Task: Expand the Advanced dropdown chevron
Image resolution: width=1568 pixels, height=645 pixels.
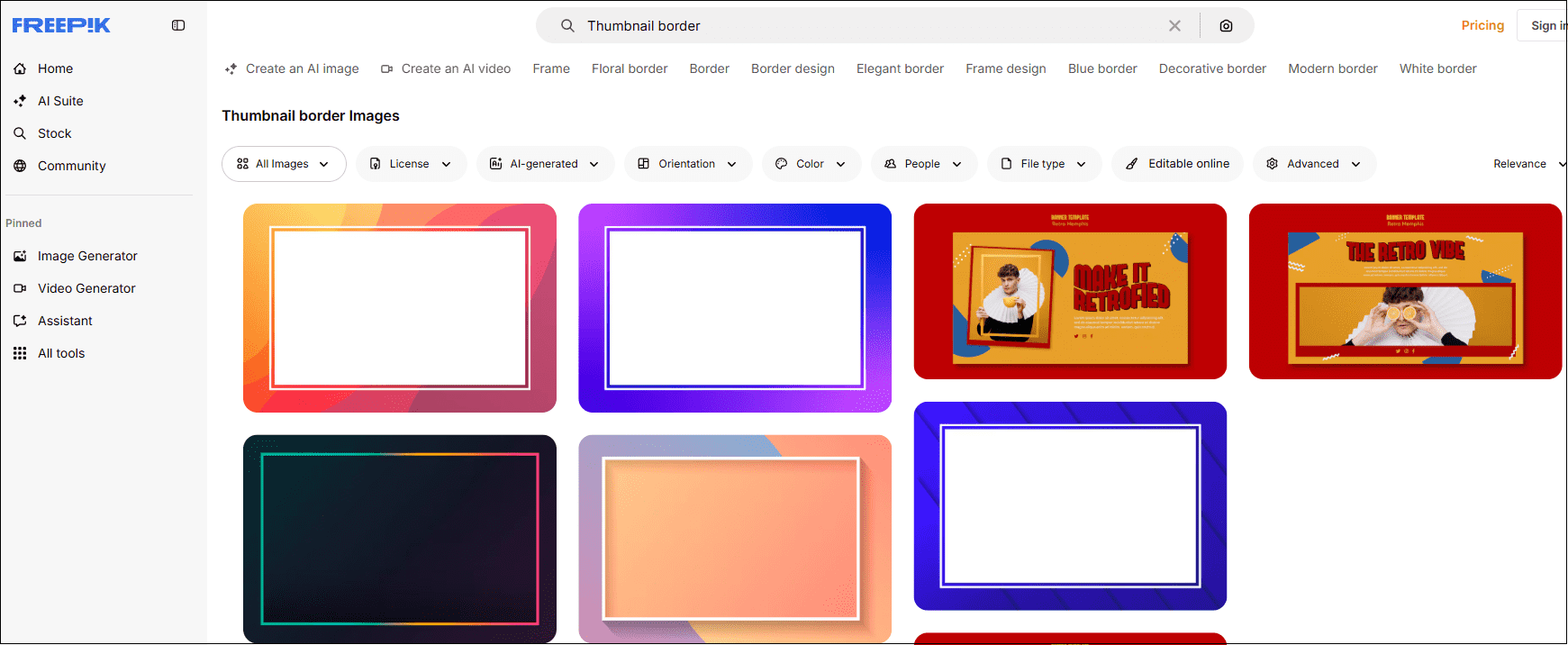Action: point(1356,164)
